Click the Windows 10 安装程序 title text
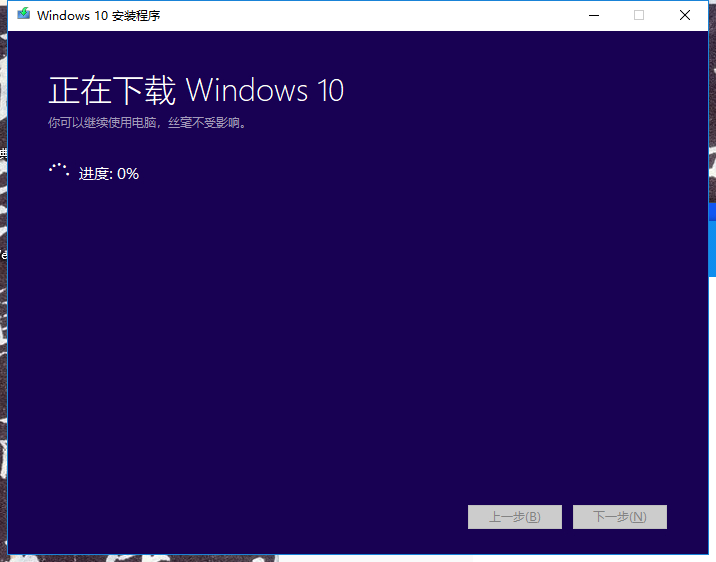Image resolution: width=716 pixels, height=562 pixels. point(99,16)
